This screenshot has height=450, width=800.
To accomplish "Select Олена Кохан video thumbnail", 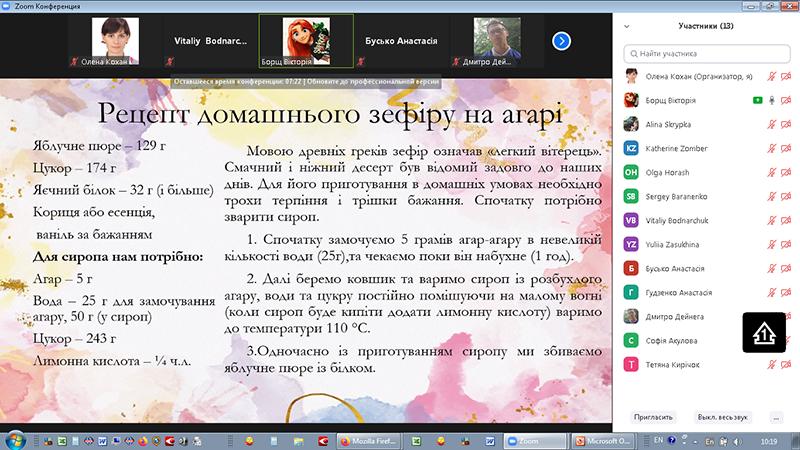I will 115,41.
